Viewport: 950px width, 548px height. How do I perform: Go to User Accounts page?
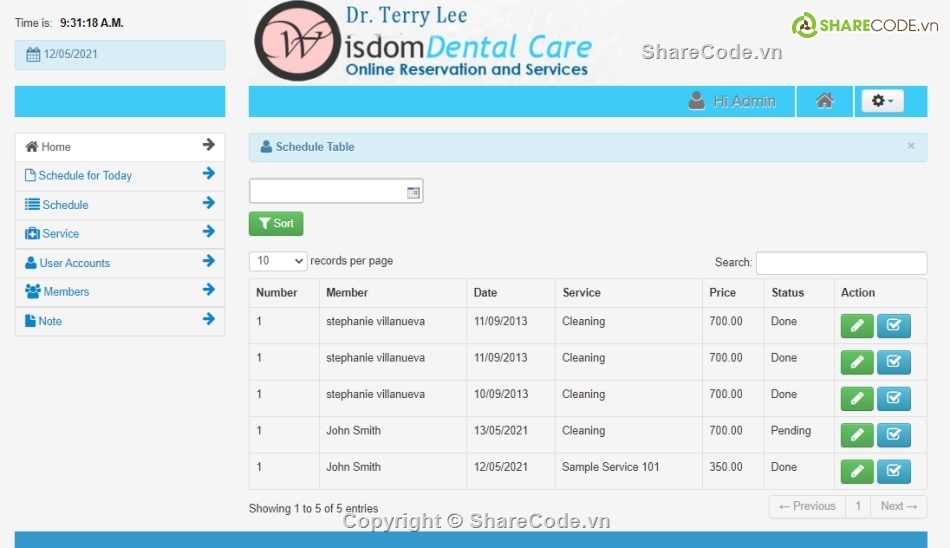[74, 263]
